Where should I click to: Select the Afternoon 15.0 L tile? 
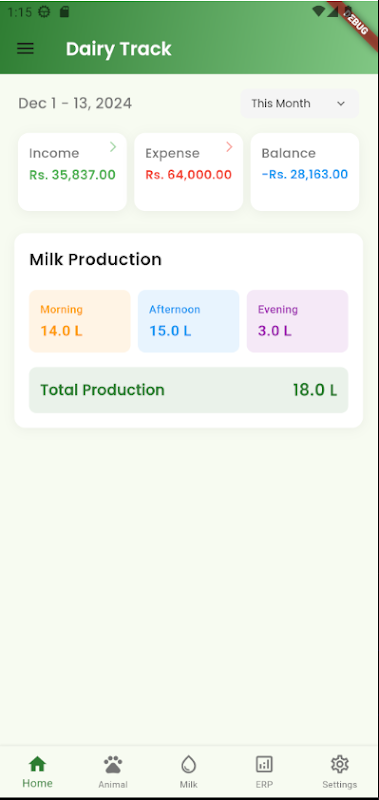pyautogui.click(x=189, y=321)
